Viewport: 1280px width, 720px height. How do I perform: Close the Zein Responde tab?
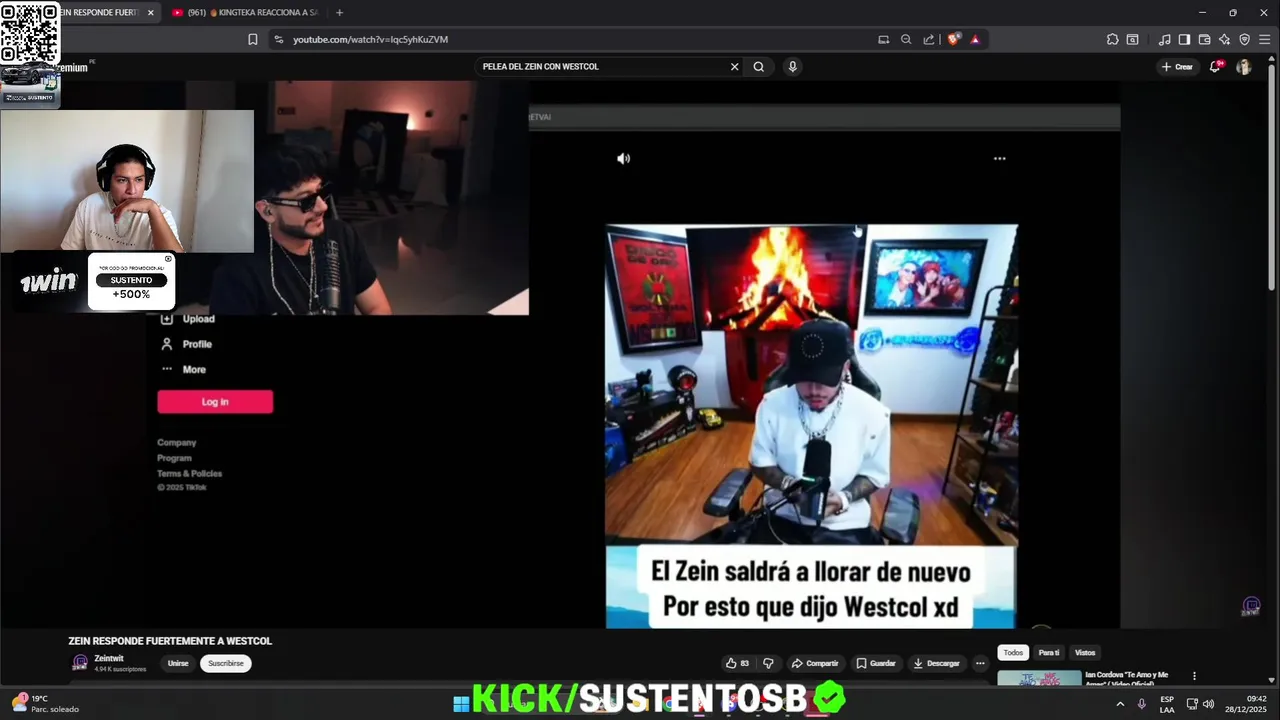click(x=151, y=13)
